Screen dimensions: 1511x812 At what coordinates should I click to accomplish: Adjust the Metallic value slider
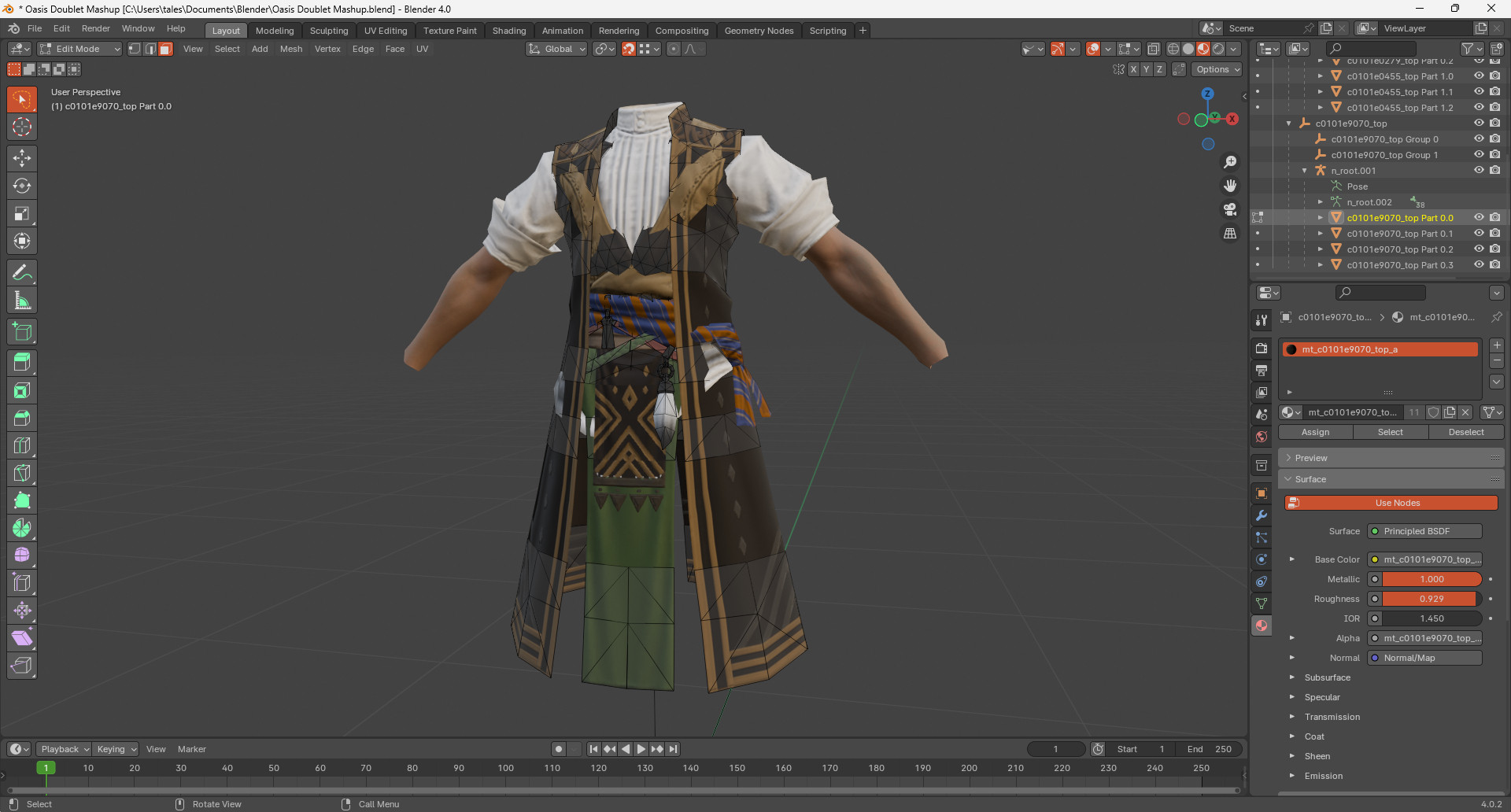[1432, 579]
